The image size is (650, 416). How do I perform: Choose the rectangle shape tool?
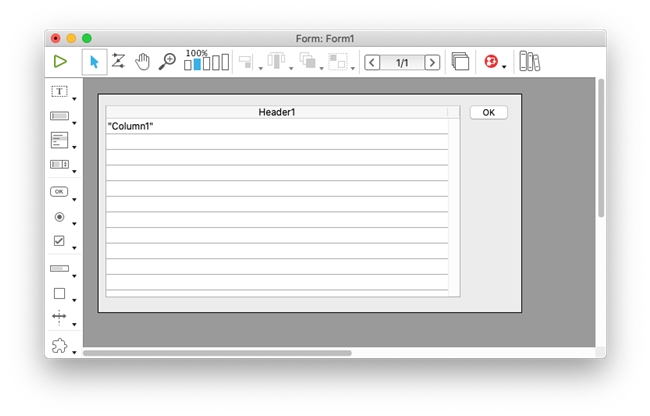click(59, 294)
